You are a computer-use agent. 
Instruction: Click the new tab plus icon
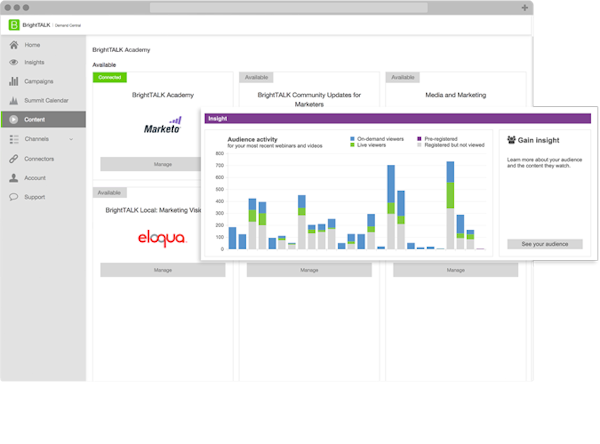pos(525,7)
